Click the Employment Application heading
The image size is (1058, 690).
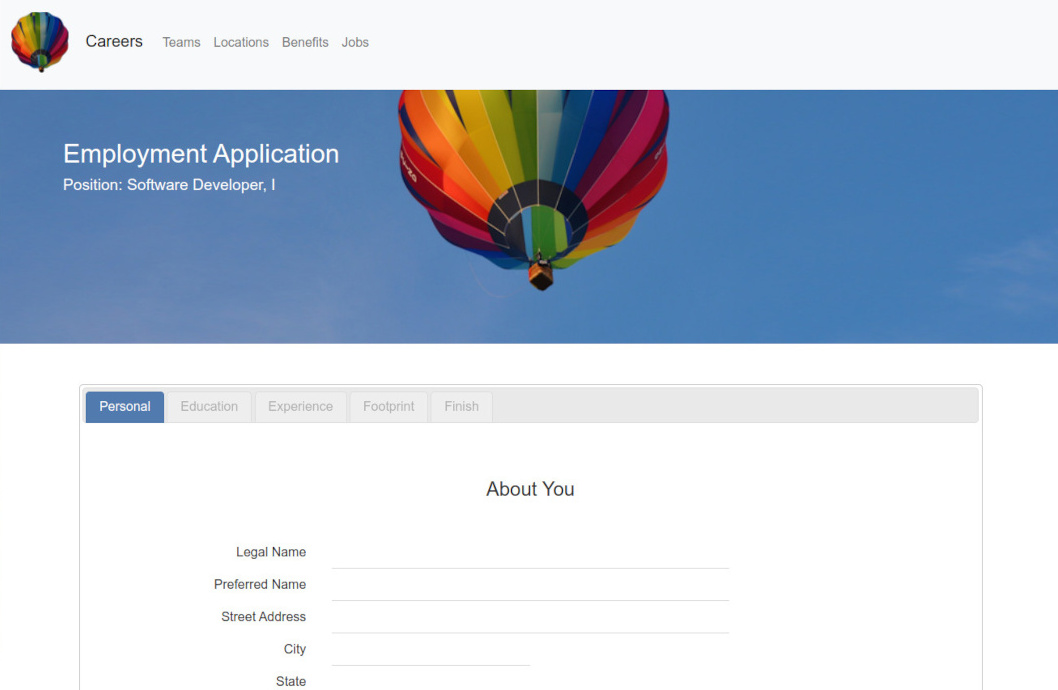pyautogui.click(x=201, y=154)
